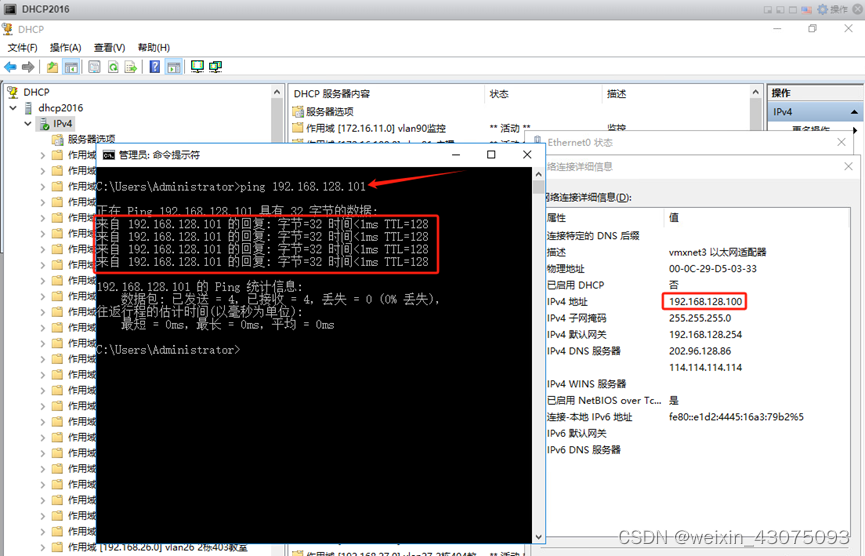Open scope [172.16.11.0] vlan90监控 in content list
This screenshot has width=865, height=556.
pos(376,128)
